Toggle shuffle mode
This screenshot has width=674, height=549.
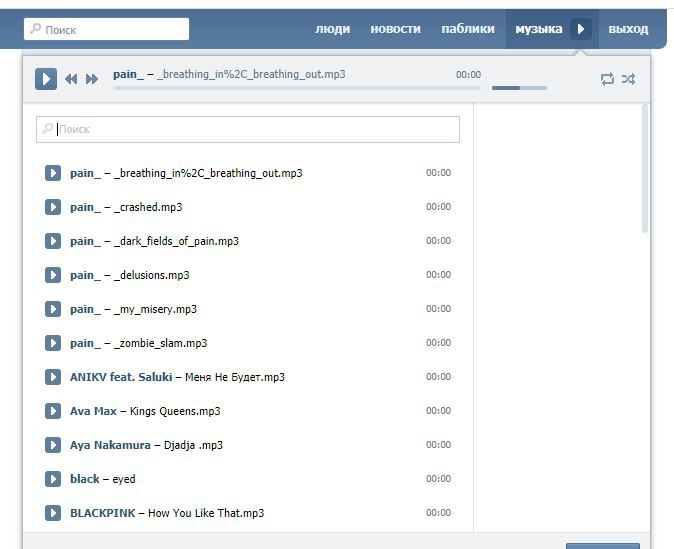pyautogui.click(x=628, y=79)
